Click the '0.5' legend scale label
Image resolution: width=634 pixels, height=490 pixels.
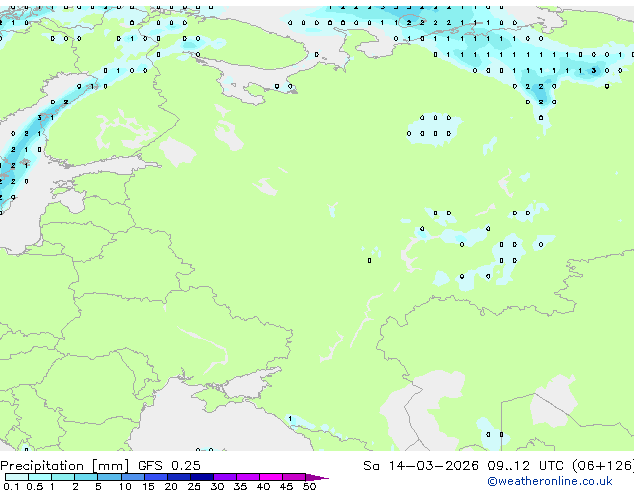(35, 486)
